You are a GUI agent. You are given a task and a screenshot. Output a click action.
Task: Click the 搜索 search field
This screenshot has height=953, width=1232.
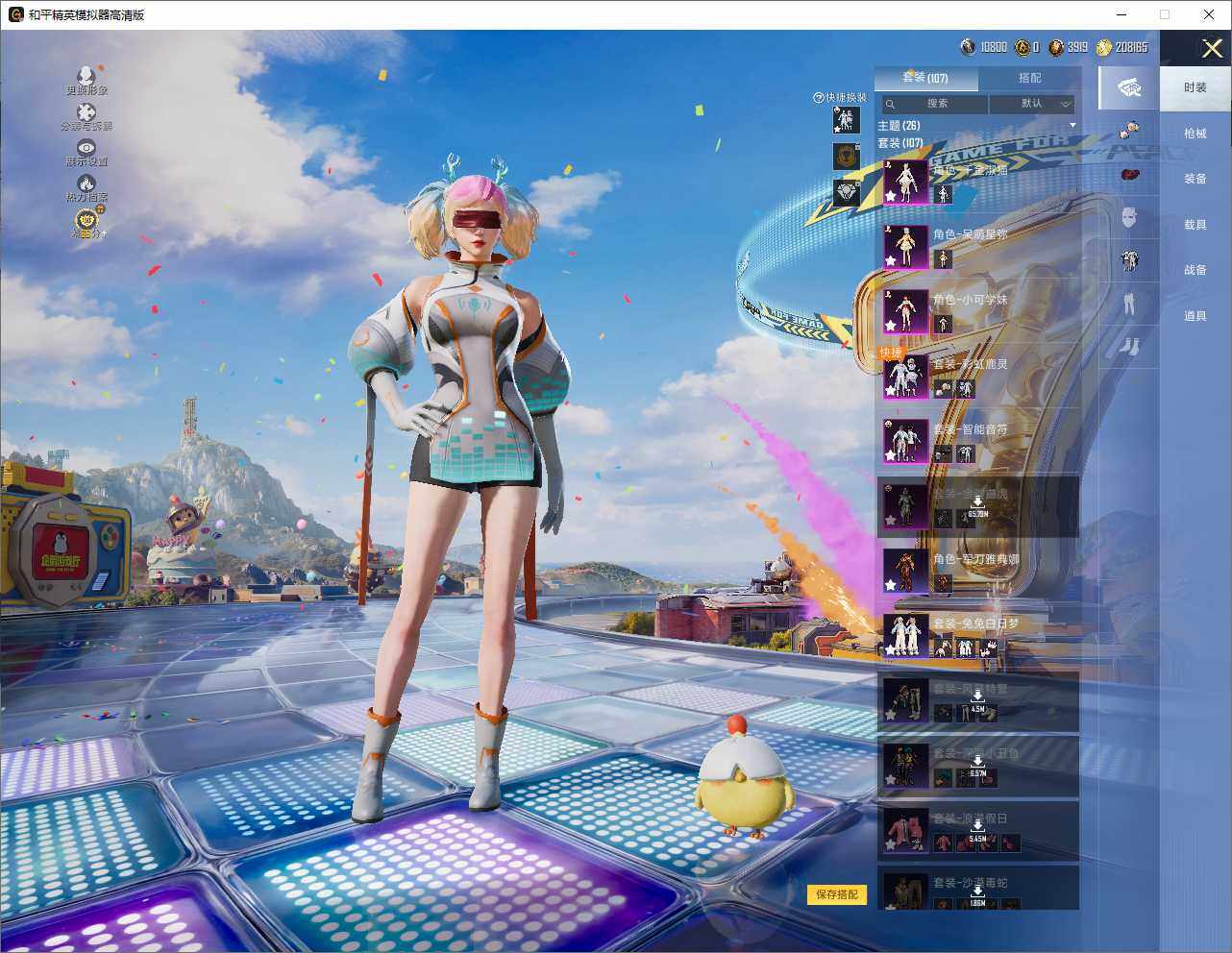935,104
